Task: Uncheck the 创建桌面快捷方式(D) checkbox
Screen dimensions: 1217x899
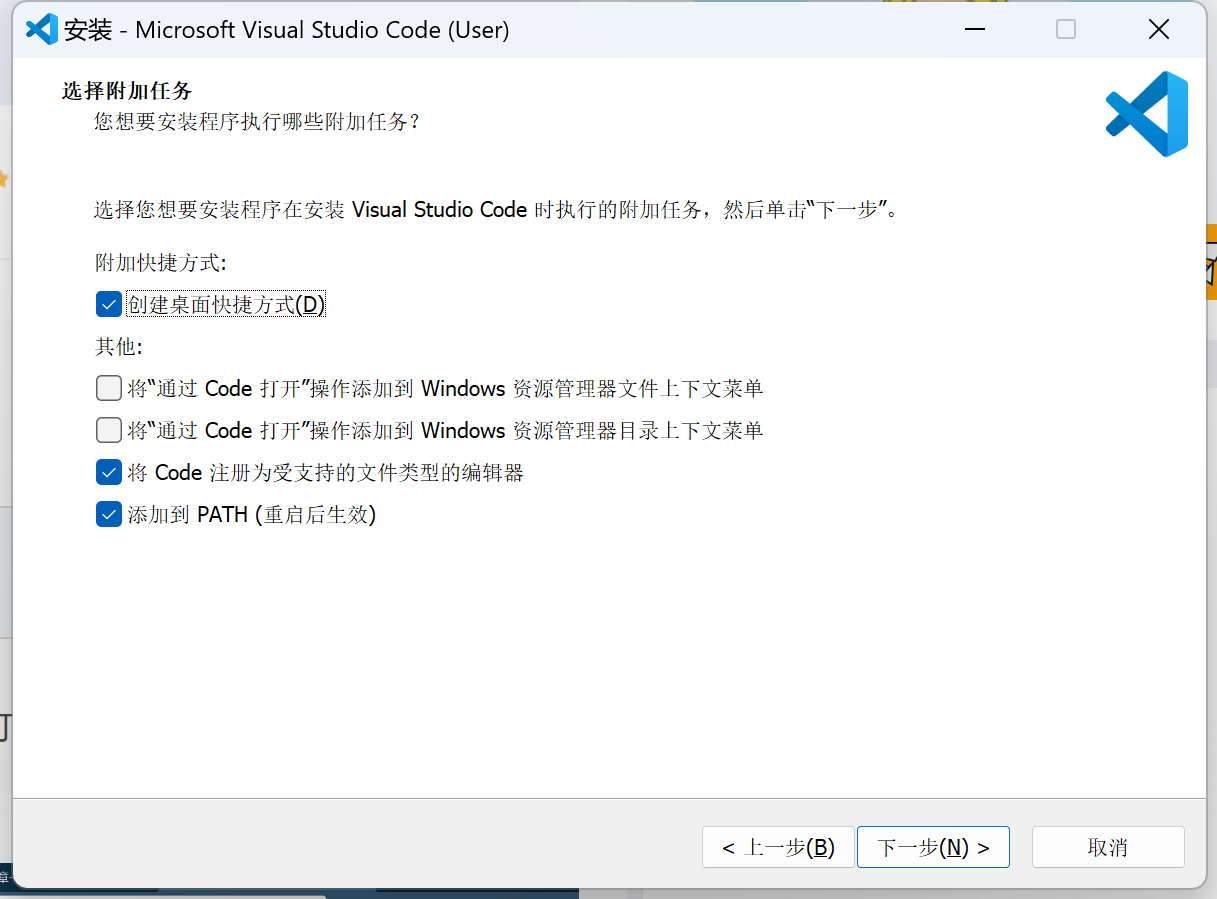Action: tap(109, 304)
